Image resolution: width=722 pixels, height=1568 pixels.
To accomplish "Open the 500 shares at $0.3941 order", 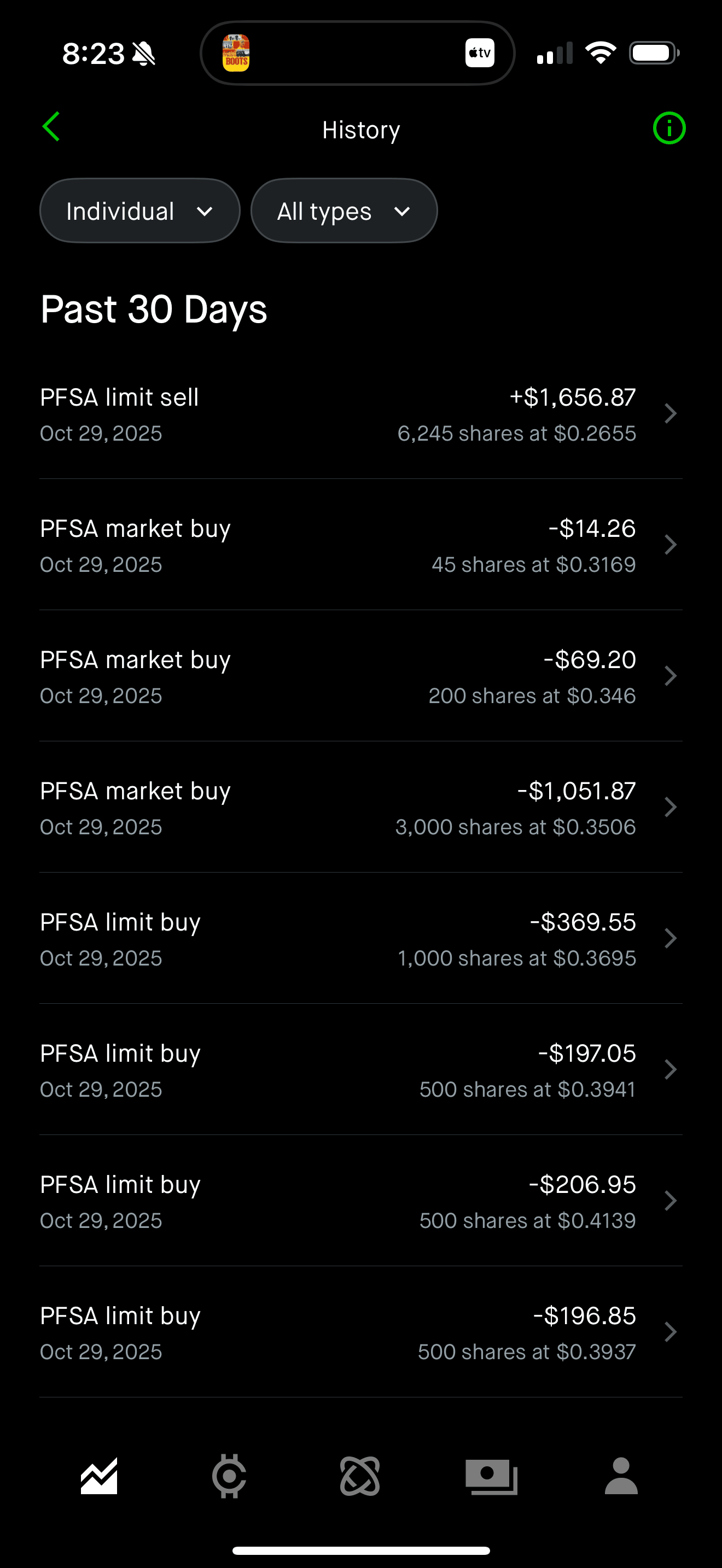I will click(x=360, y=1069).
